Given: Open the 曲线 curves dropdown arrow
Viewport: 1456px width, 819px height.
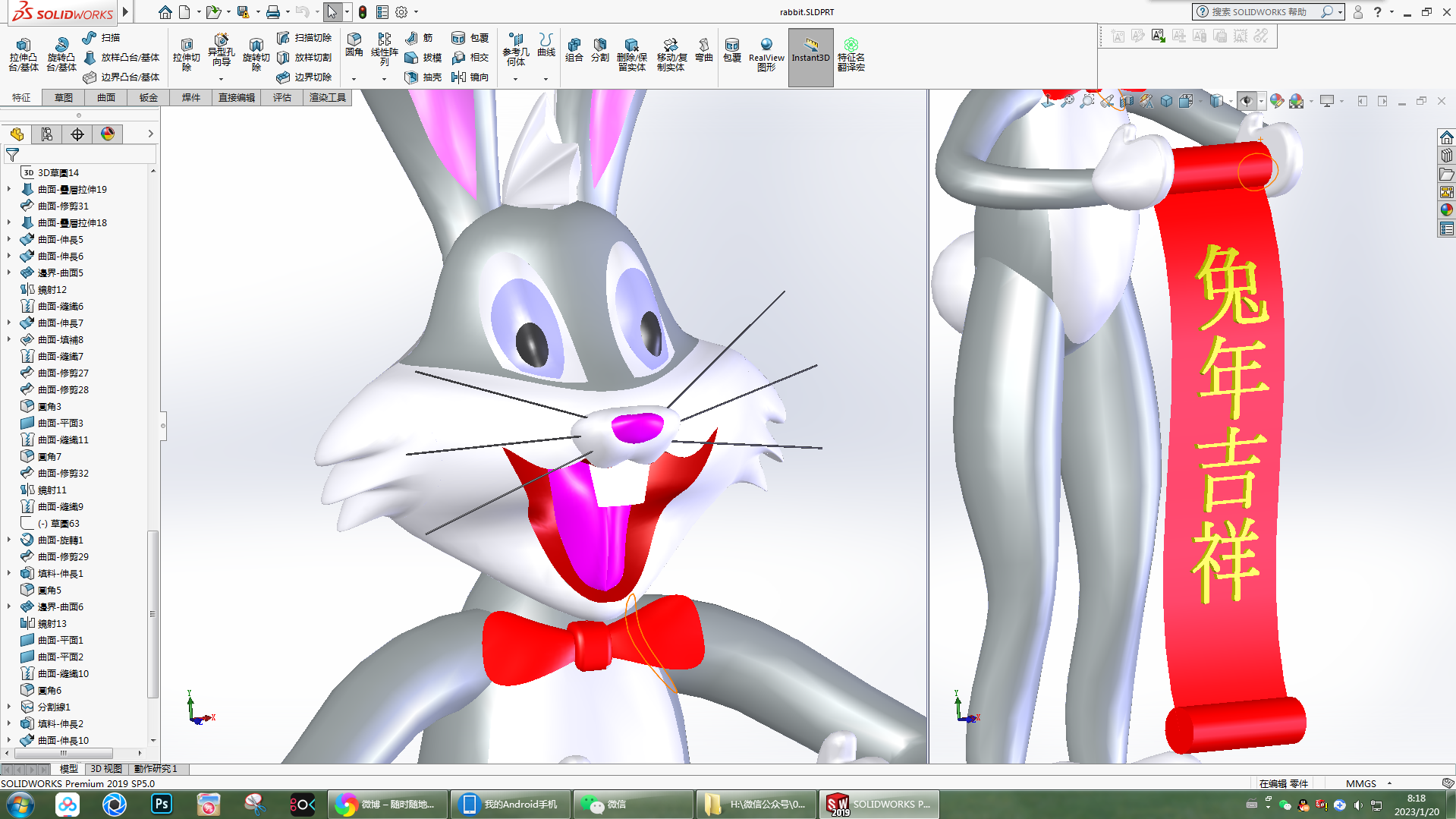Looking at the screenshot, I should [546, 79].
